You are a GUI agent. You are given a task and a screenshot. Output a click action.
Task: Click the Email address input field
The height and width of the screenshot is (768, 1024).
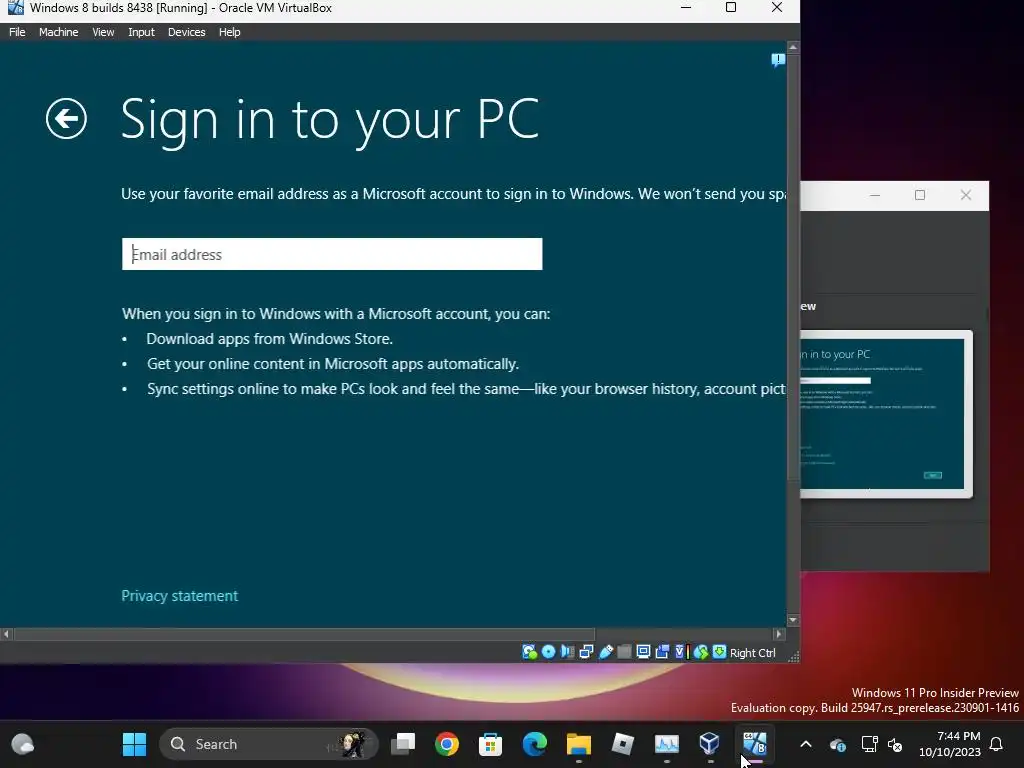pos(332,254)
